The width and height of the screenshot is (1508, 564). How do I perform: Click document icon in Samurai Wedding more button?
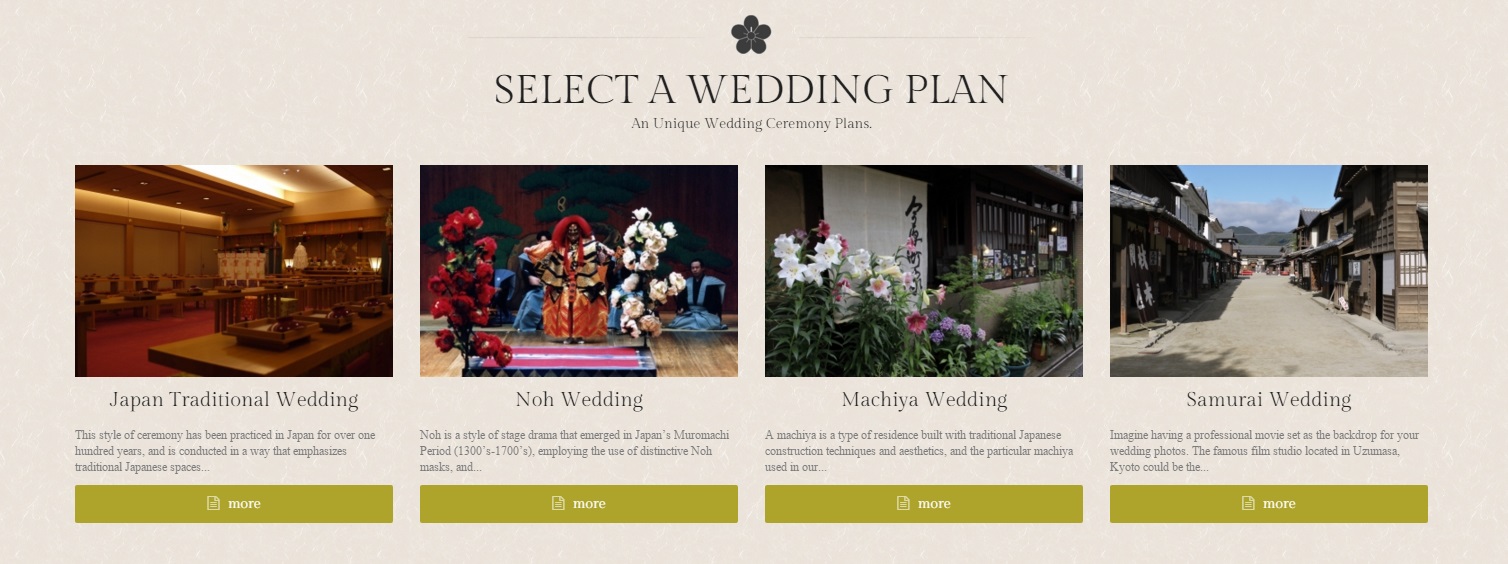click(1248, 503)
